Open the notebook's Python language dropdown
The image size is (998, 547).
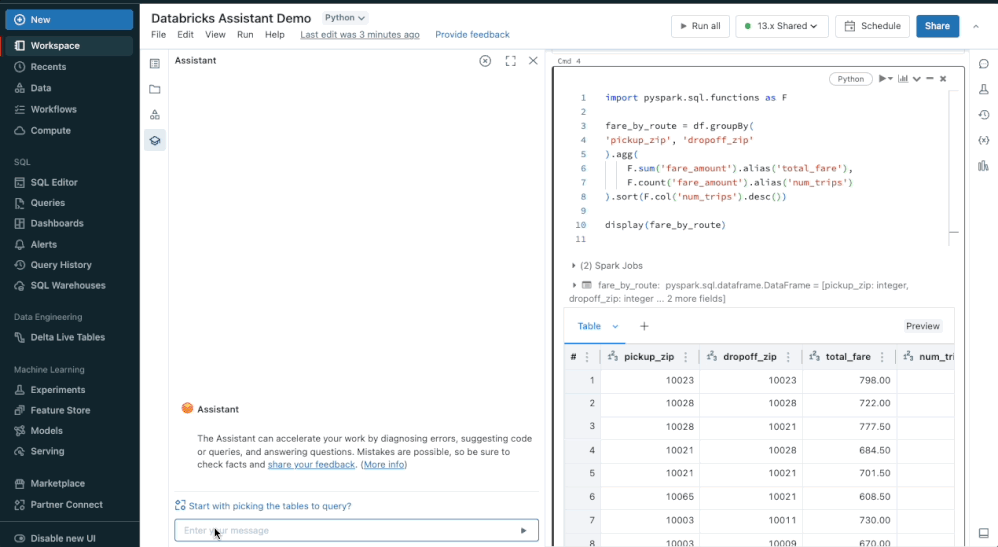[x=345, y=18]
